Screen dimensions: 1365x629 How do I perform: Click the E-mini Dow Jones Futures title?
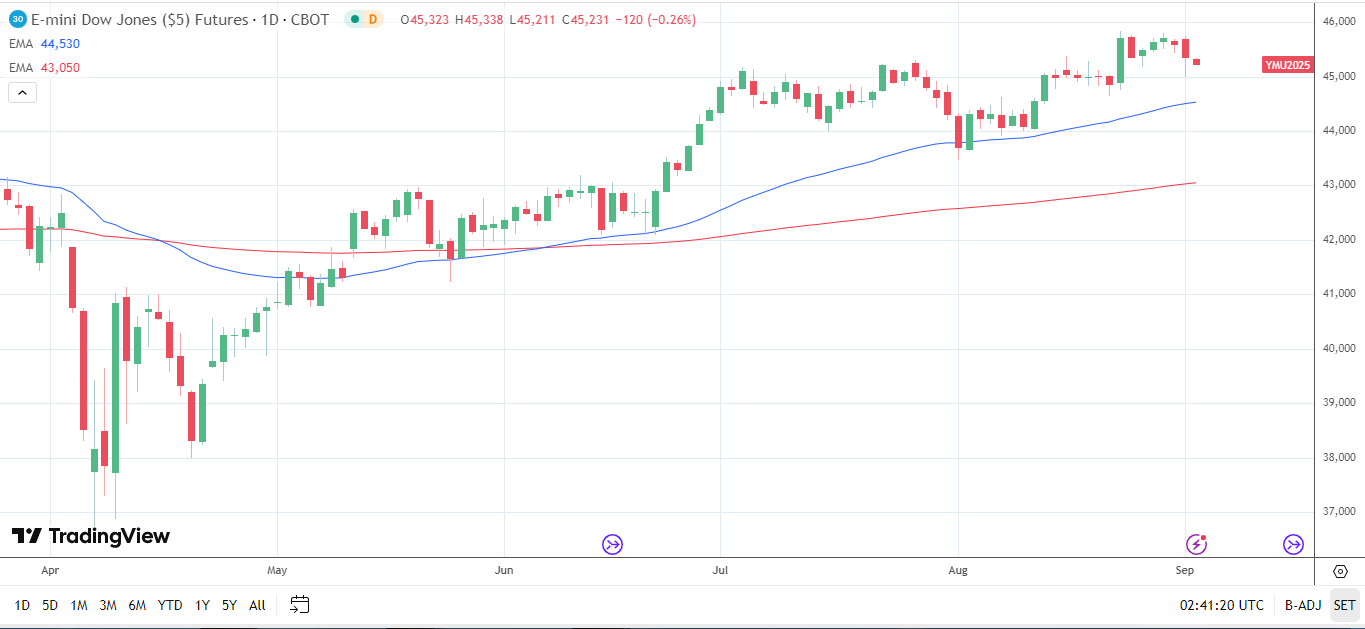pyautogui.click(x=180, y=19)
